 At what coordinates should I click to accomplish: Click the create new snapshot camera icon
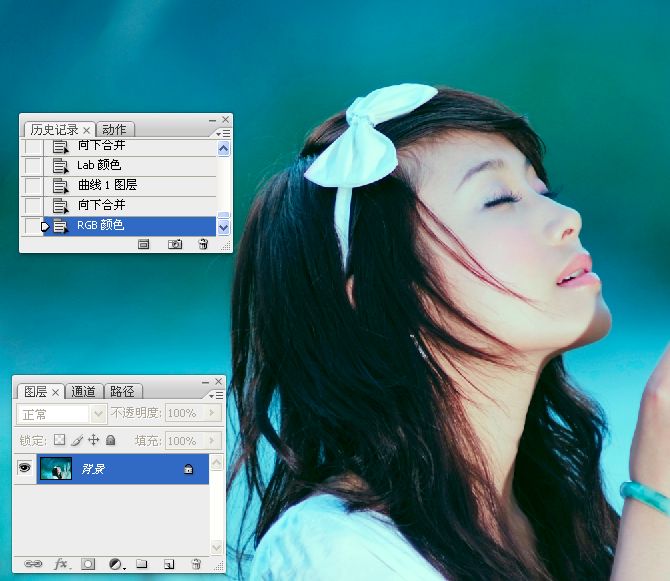tap(175, 244)
